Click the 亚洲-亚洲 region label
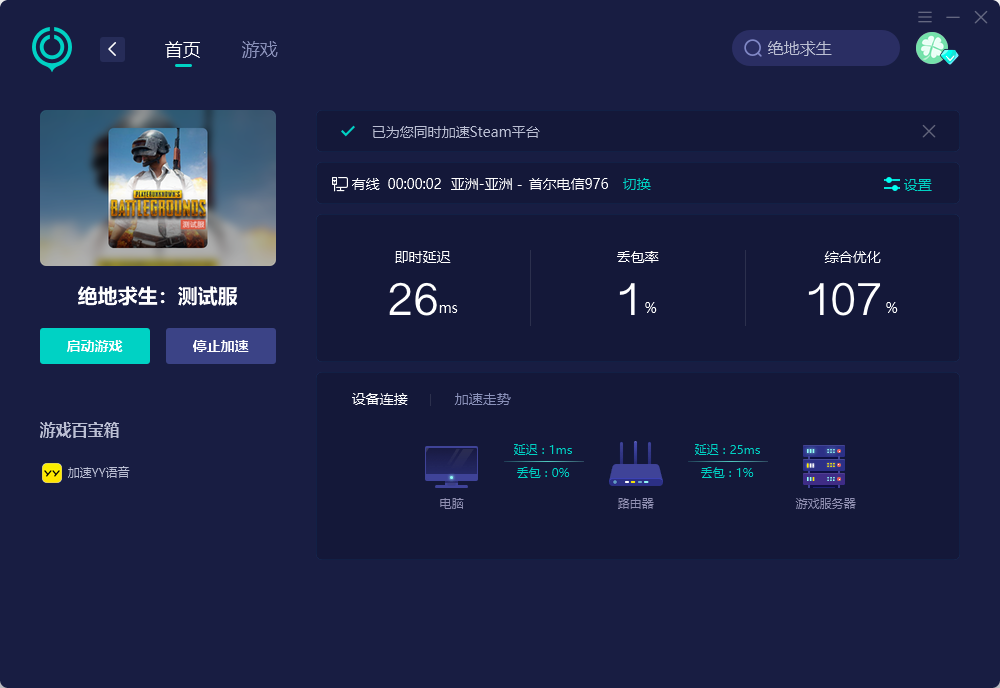Screen dimensions: 1000x688 (x=482, y=184)
